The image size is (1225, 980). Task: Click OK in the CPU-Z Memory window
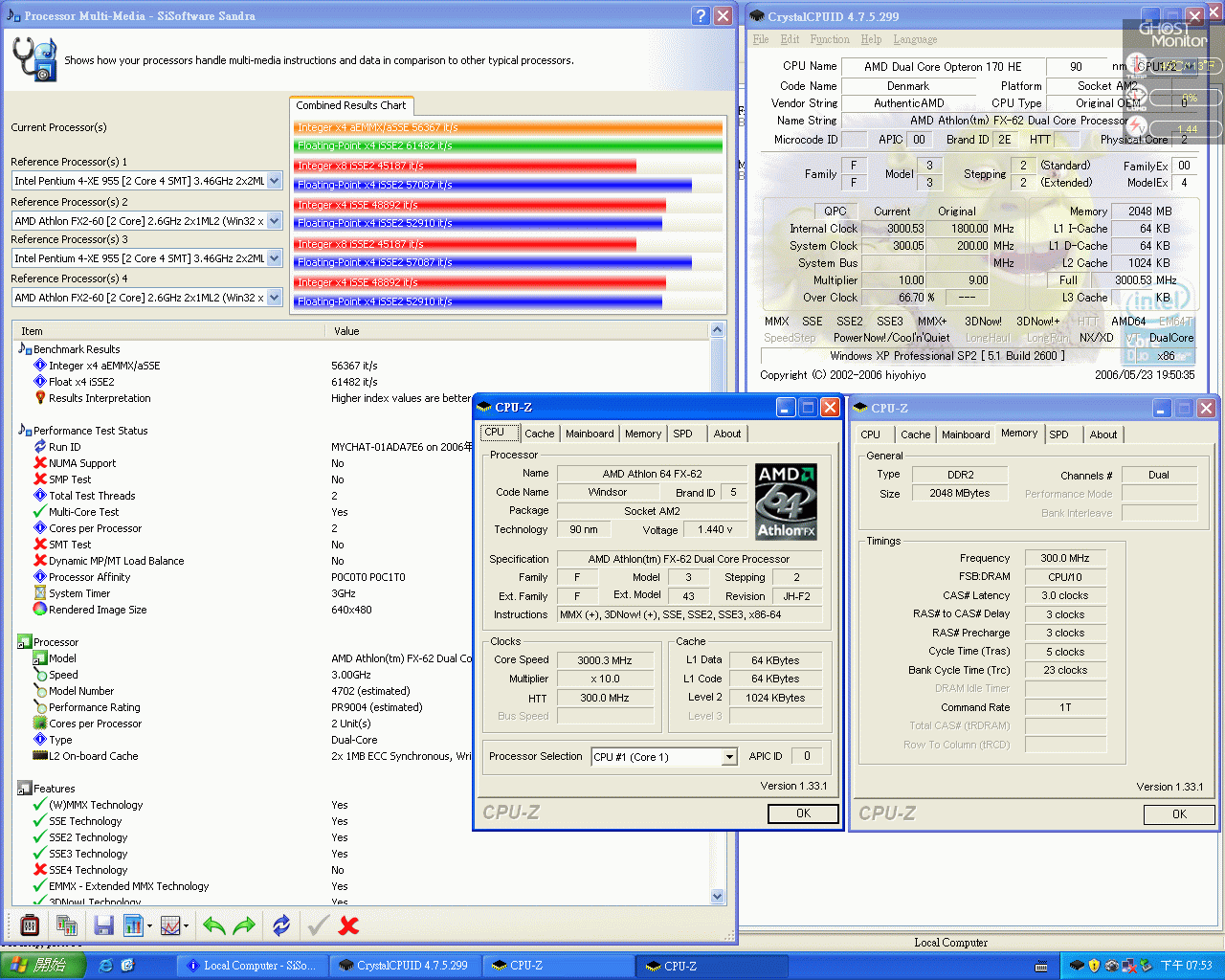[x=1179, y=814]
